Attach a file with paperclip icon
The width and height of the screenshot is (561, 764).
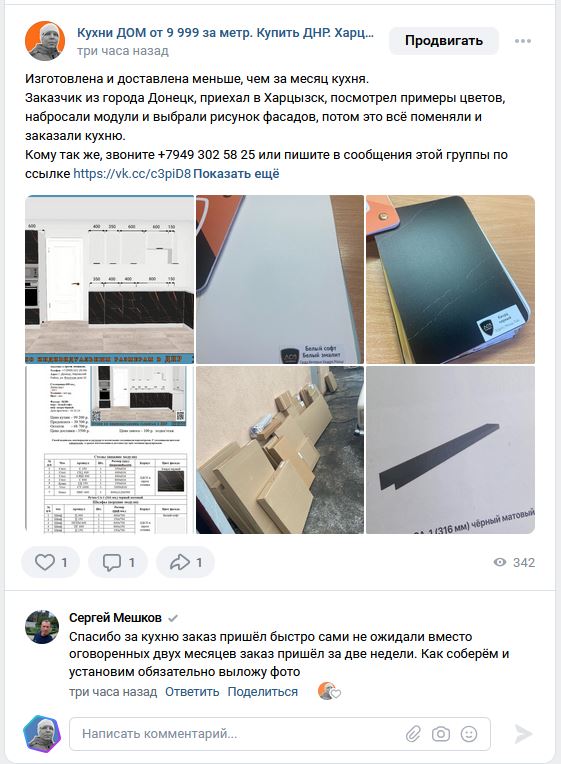click(413, 734)
